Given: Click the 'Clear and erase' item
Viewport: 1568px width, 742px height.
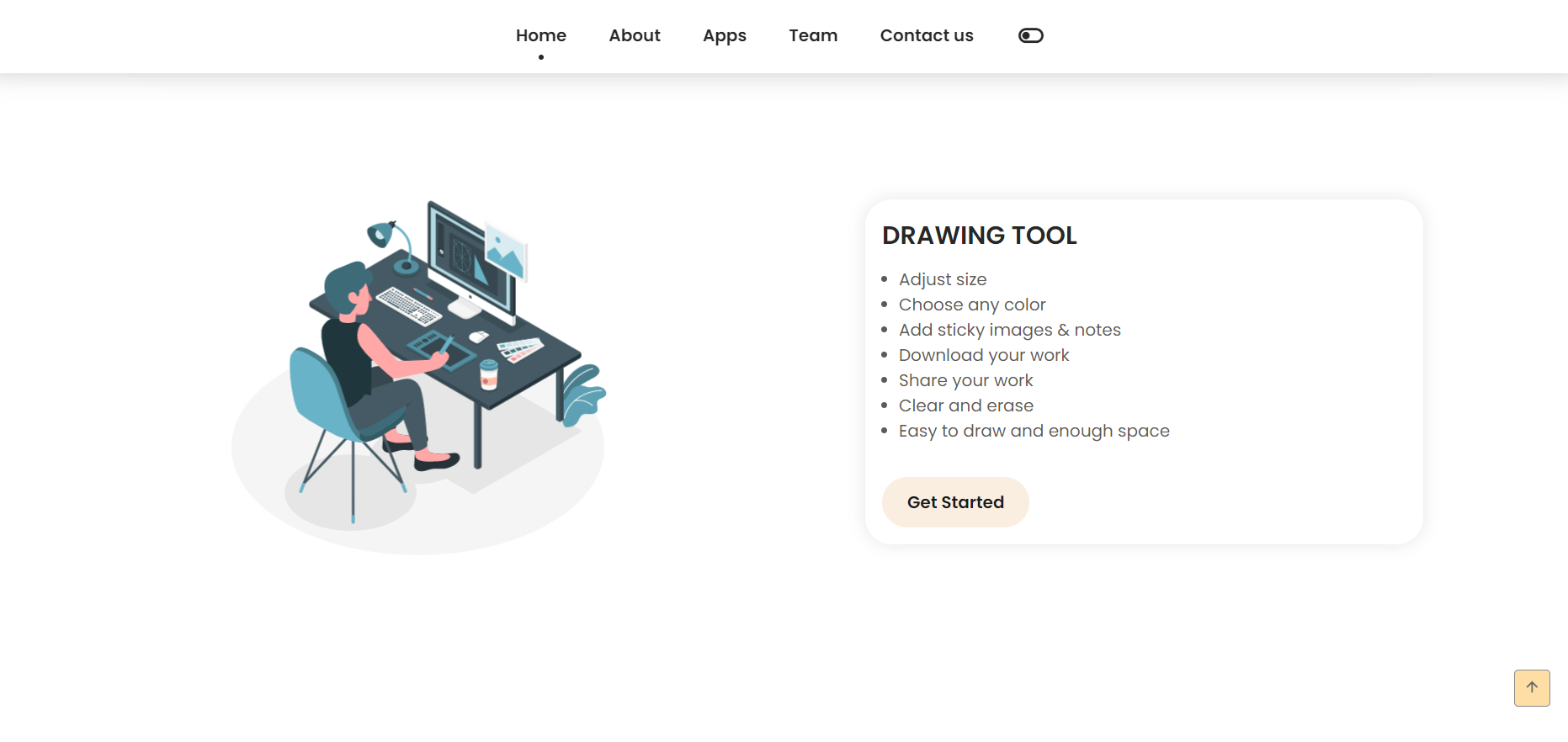Looking at the screenshot, I should 966,405.
